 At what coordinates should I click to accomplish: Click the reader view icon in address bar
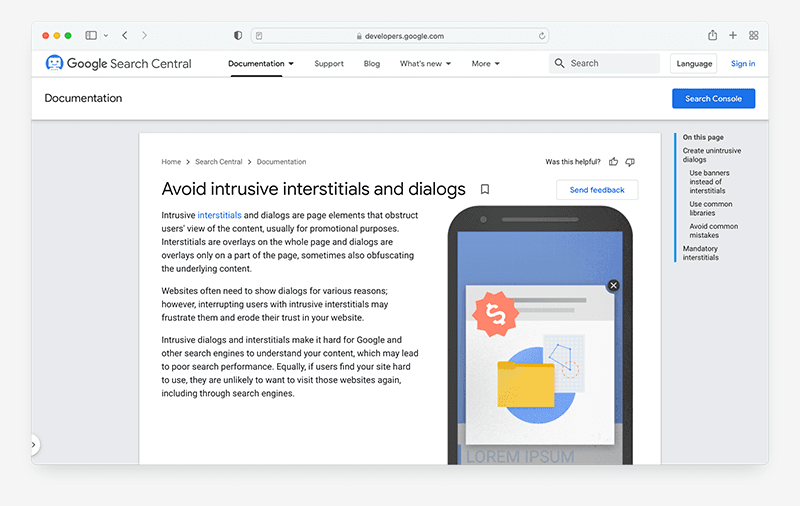click(x=259, y=36)
